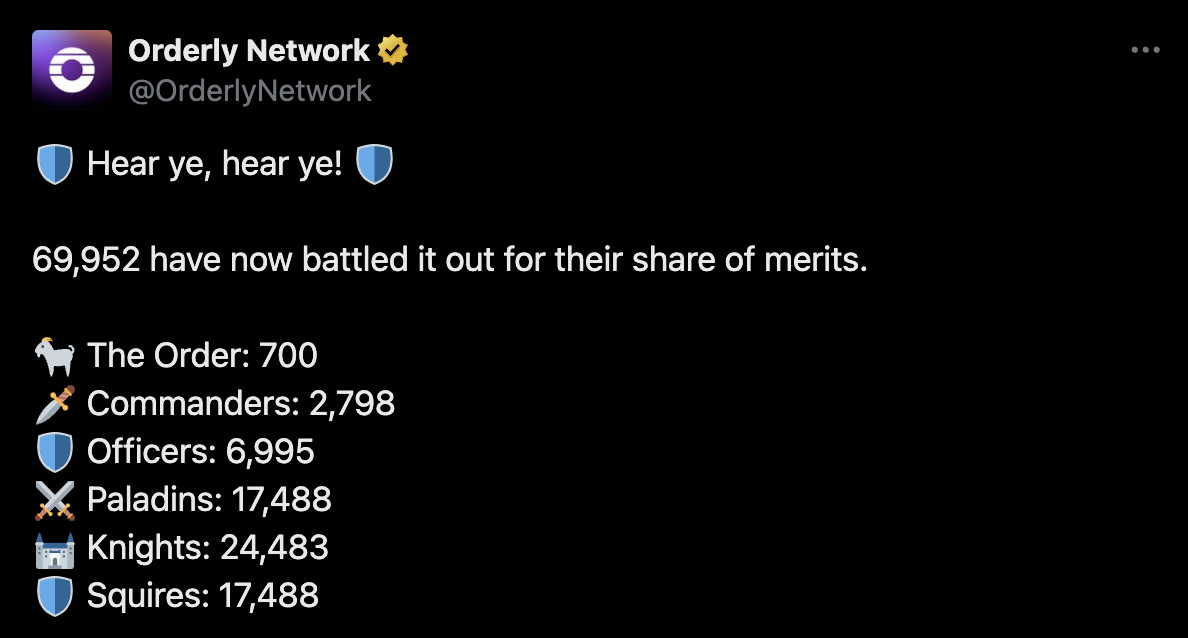Click the gold verified badge

click(392, 51)
